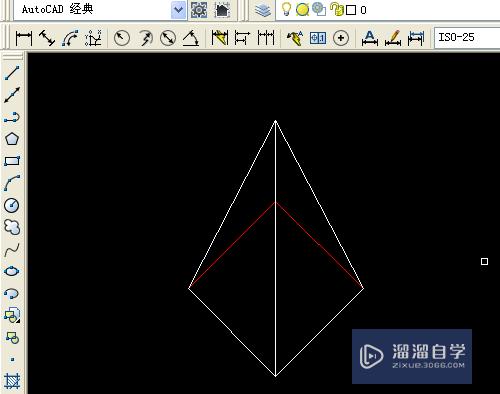Select the vertical white center line
The image size is (500, 394).
(275, 248)
